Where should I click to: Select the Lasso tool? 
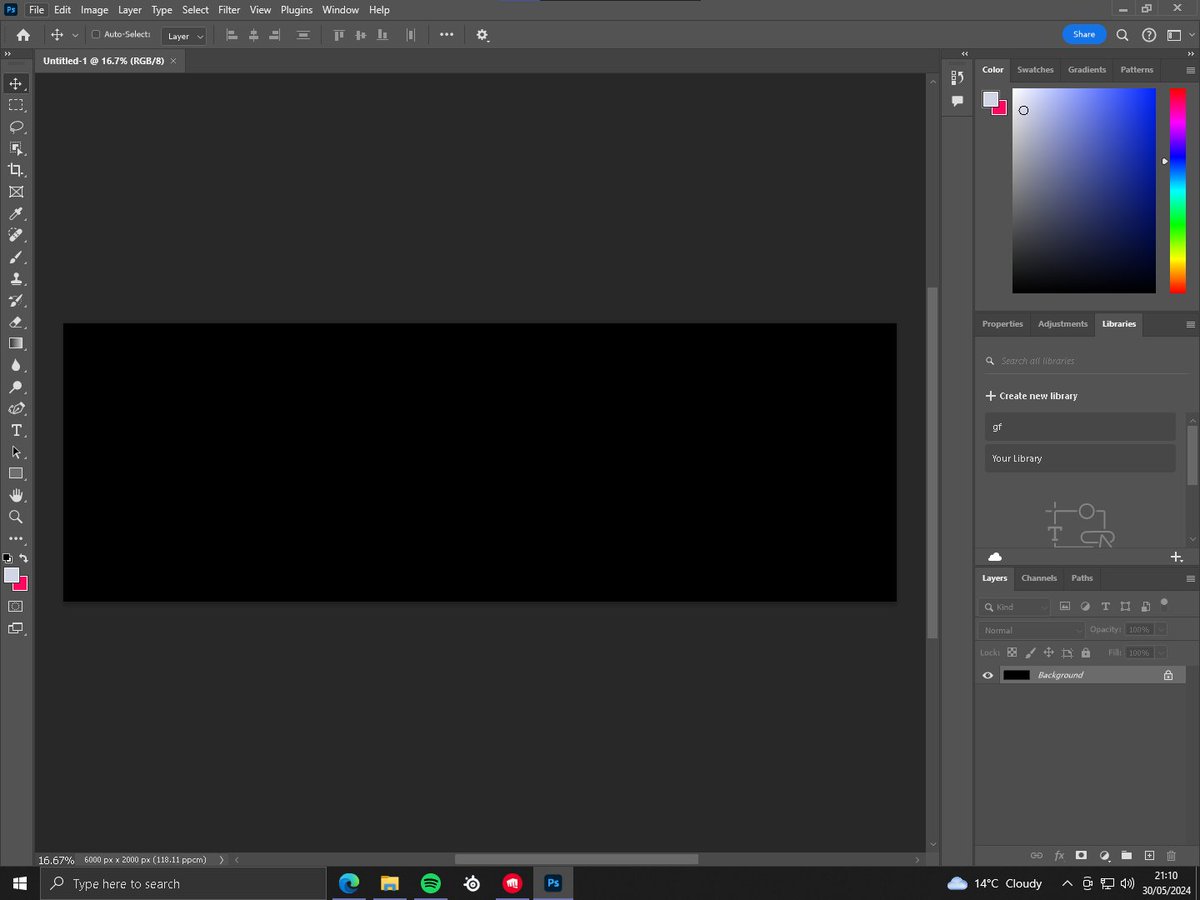[16, 126]
